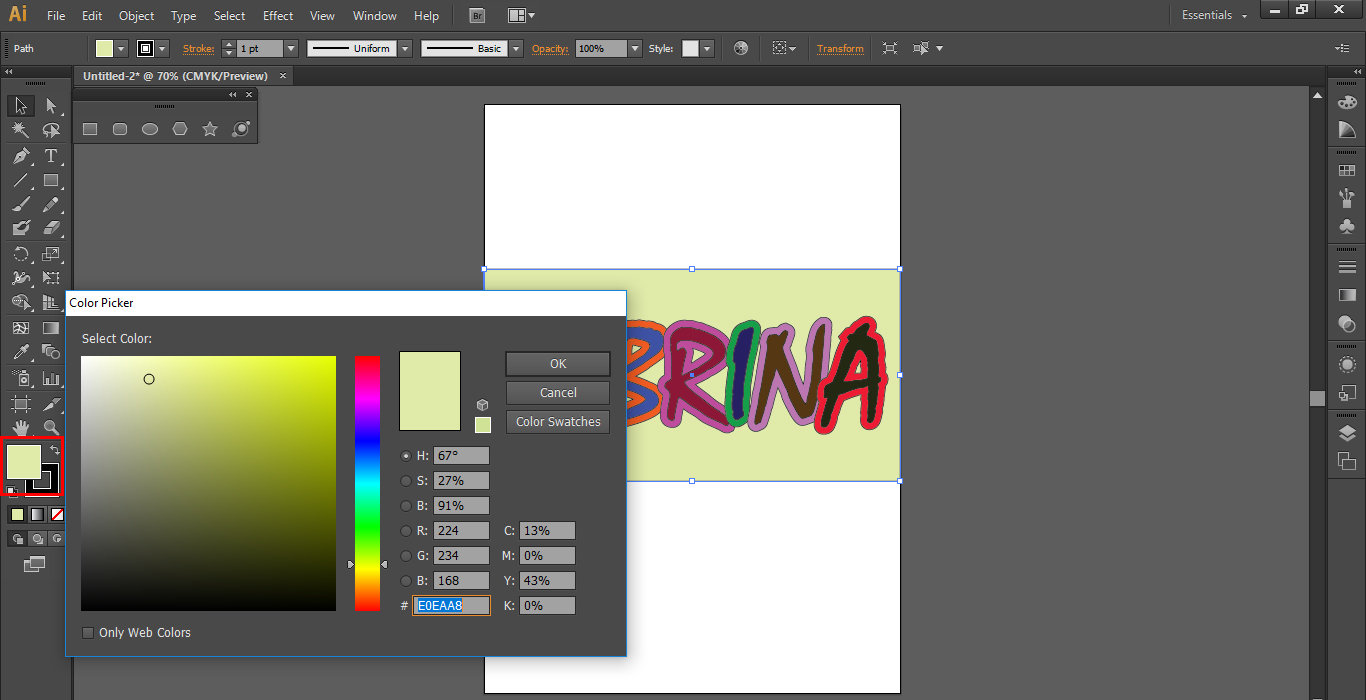1366x700 pixels.
Task: Select the Type tool
Action: [51, 156]
